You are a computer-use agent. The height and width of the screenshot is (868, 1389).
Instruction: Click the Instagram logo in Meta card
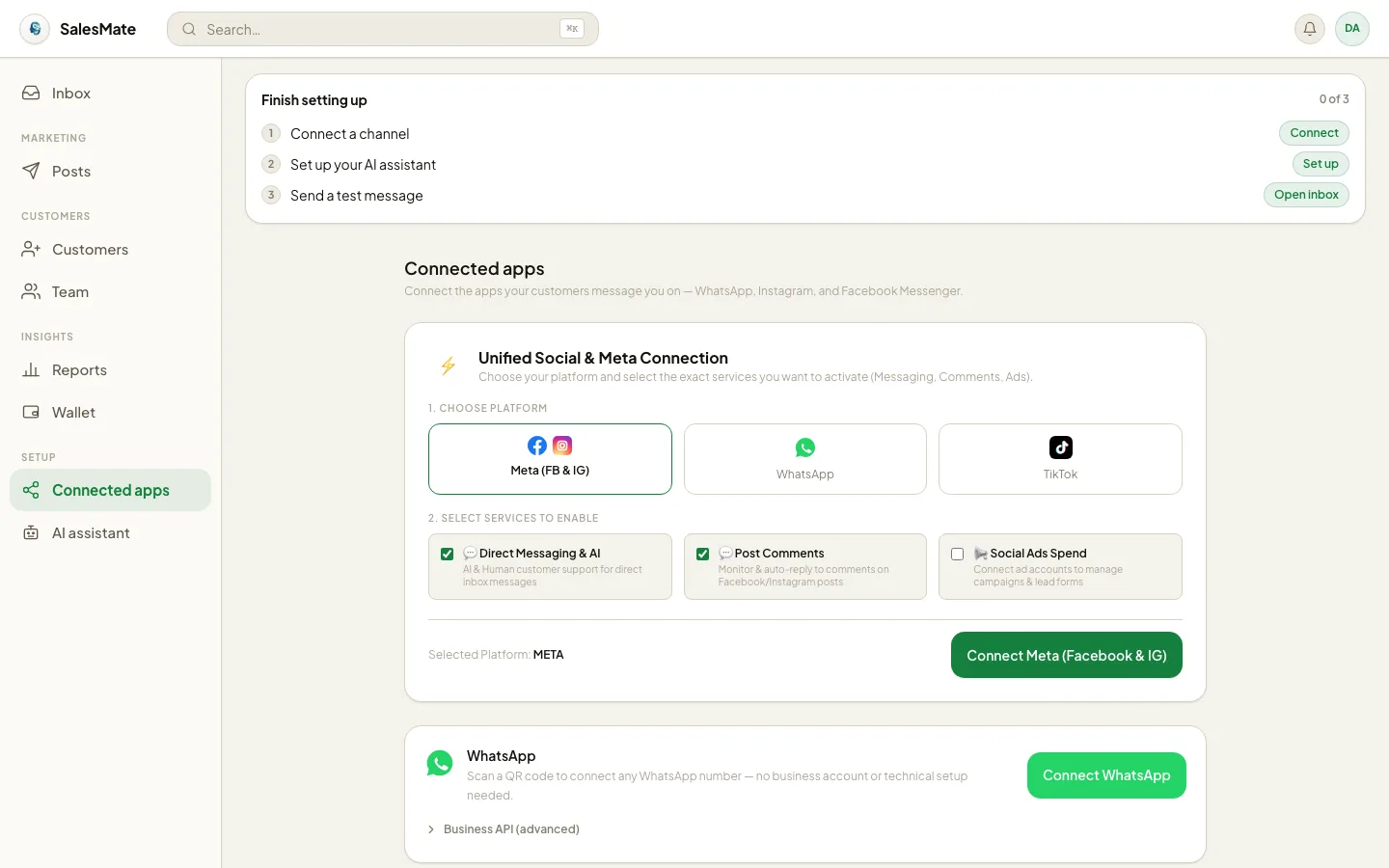coord(562,446)
